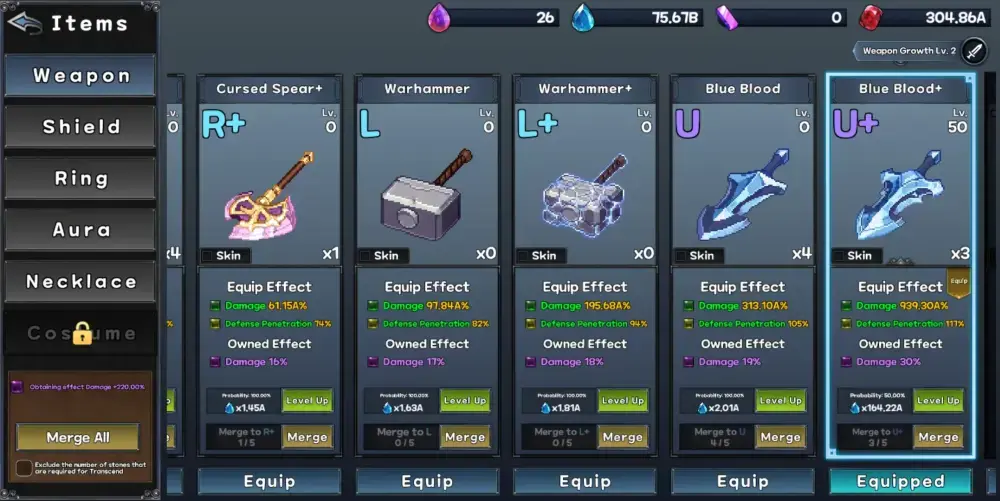Click the Merge All button
This screenshot has height=501, width=1000.
78,437
